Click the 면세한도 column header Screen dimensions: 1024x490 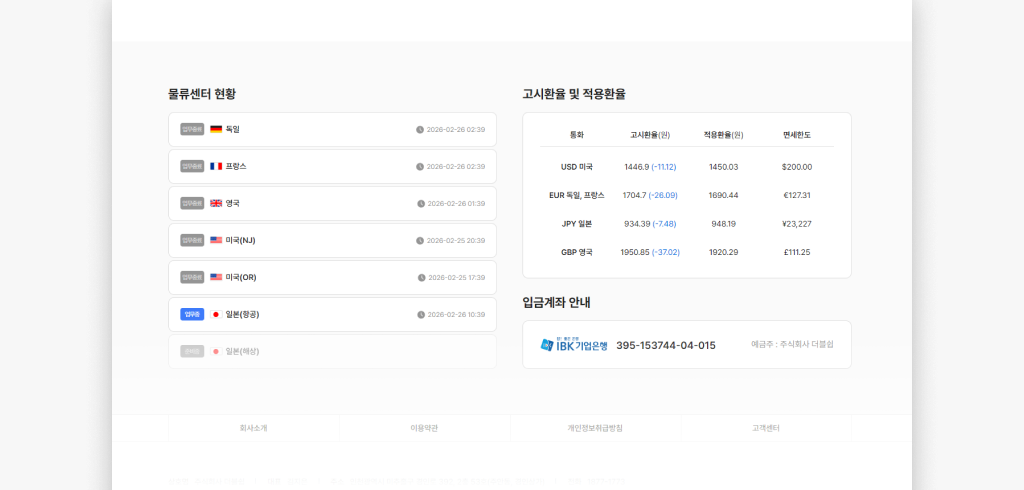pyautogui.click(x=797, y=135)
